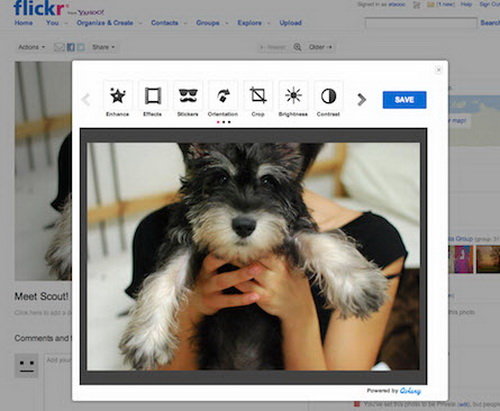The width and height of the screenshot is (500, 411).
Task: Click the blue SAVE button
Action: pos(404,100)
